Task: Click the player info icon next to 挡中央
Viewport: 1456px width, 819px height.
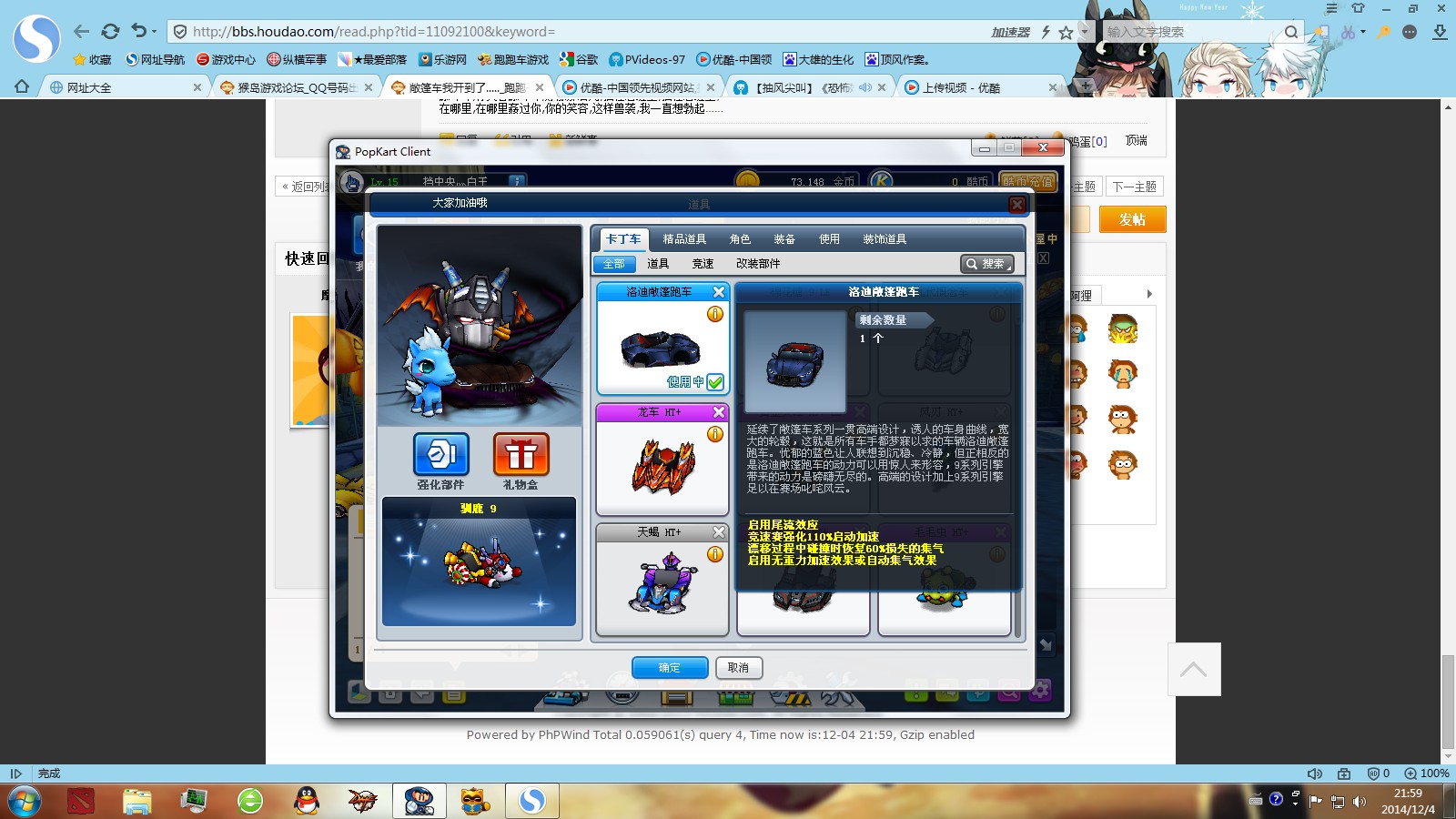Action: (517, 181)
